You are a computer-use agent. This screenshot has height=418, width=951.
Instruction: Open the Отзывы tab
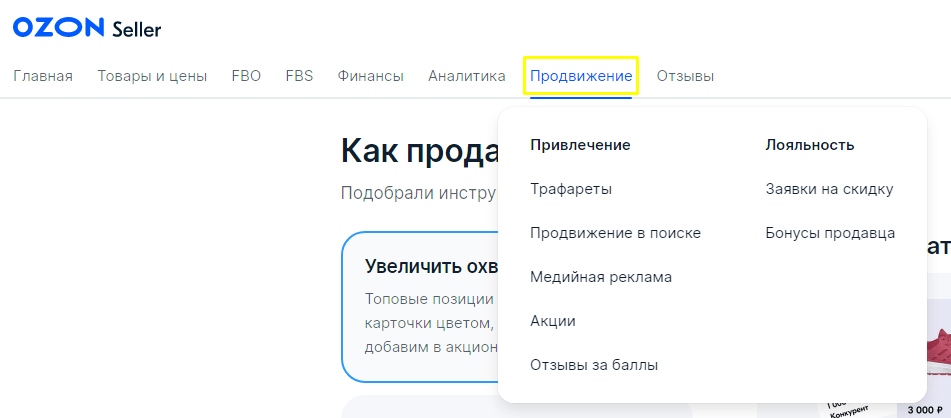click(x=685, y=76)
